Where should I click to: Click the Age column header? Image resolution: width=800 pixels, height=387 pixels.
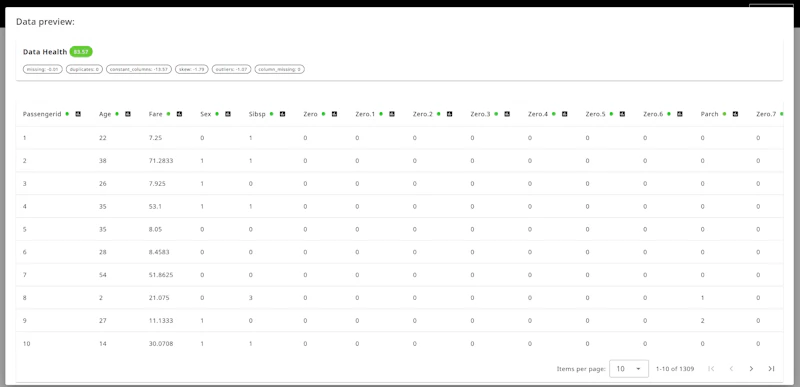pyautogui.click(x=105, y=114)
